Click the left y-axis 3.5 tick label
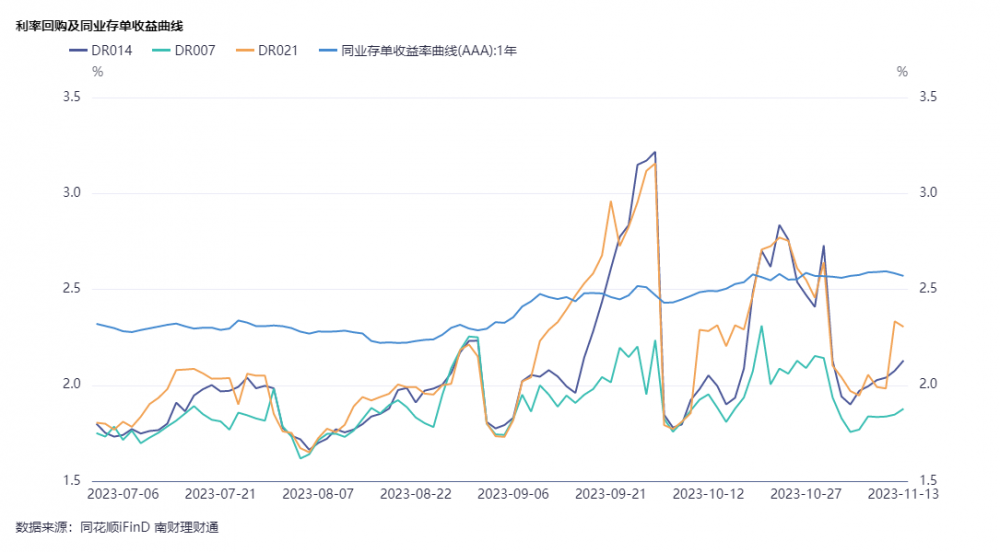The image size is (1000, 552). coord(71,97)
